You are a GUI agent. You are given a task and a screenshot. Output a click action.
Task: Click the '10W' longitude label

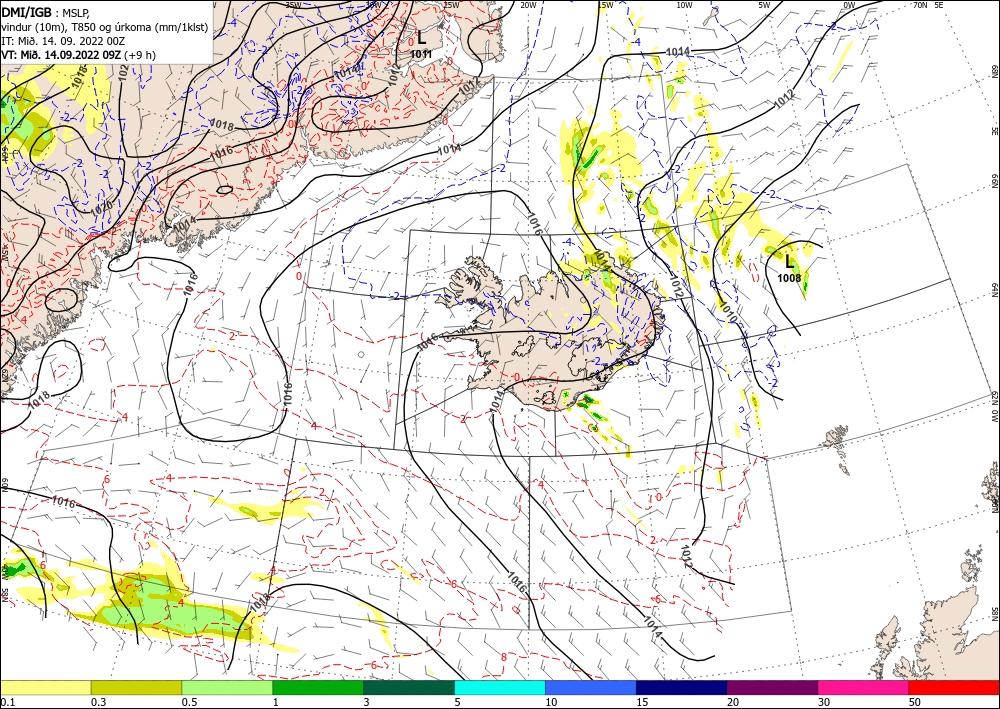tap(684, 5)
